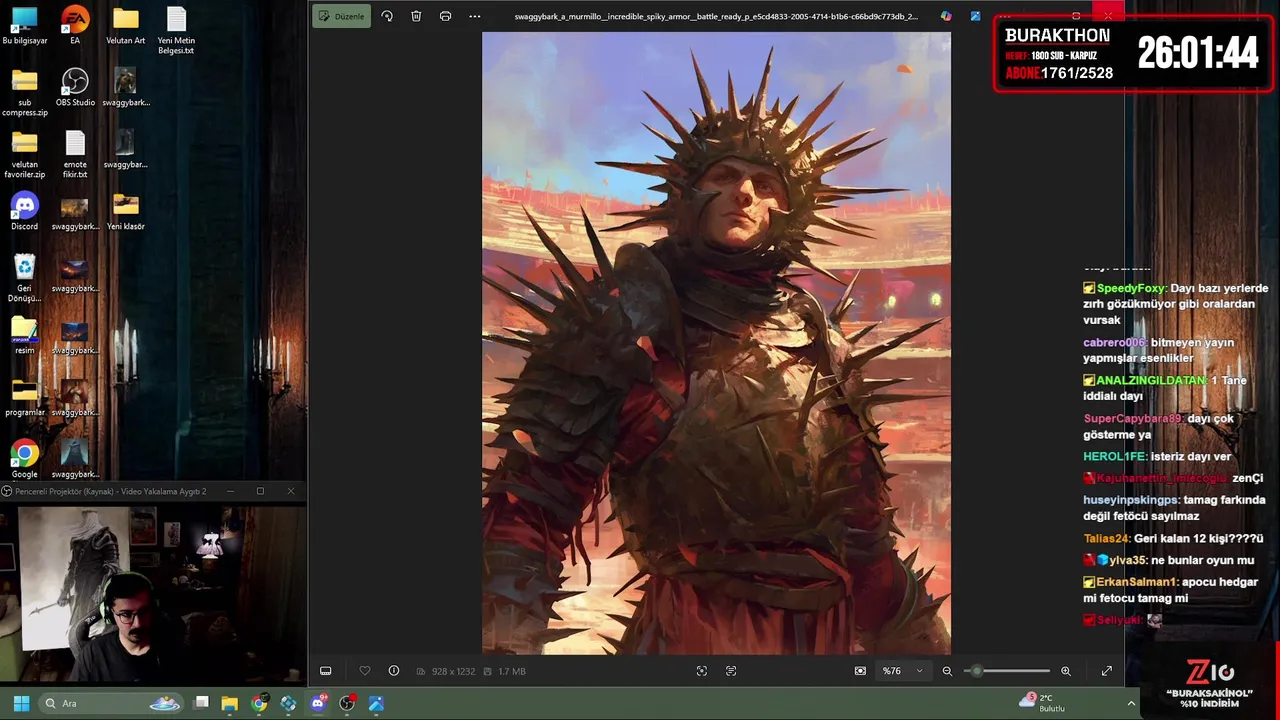Open File Explorer from the taskbar
This screenshot has height=720, width=1280.
click(230, 703)
